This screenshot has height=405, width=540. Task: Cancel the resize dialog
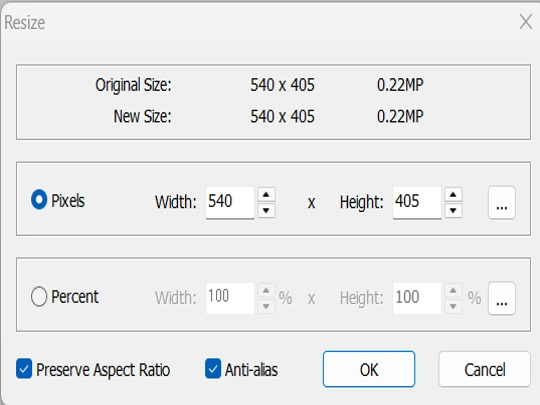[484, 369]
